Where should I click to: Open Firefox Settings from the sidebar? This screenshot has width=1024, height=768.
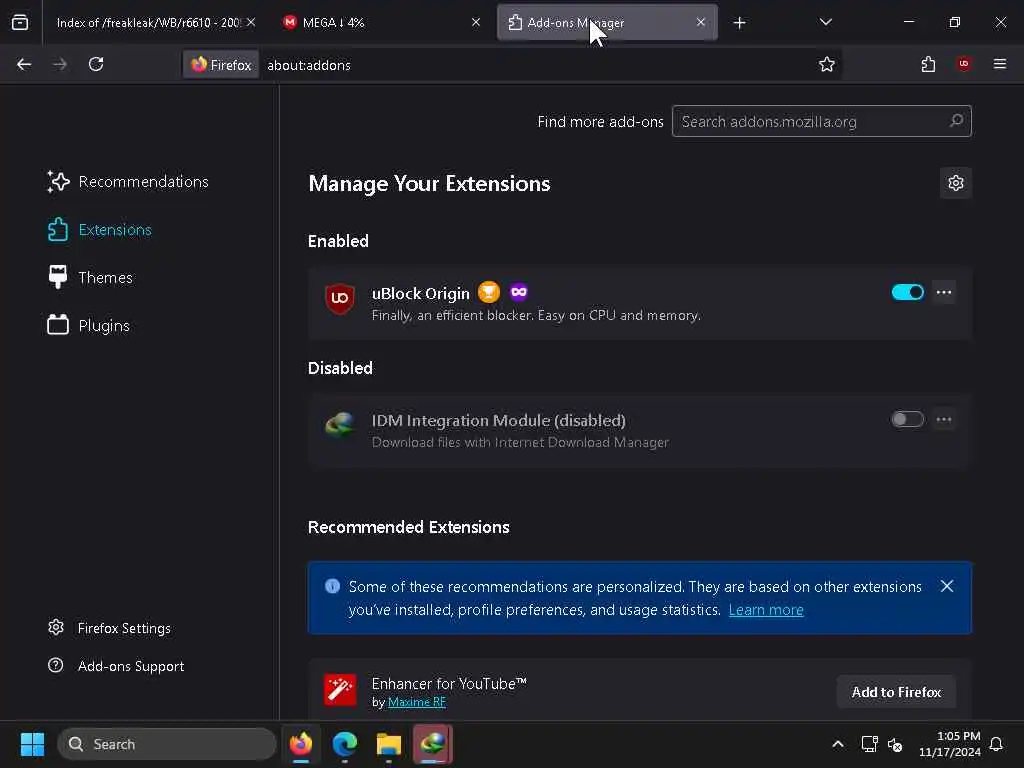(110, 628)
